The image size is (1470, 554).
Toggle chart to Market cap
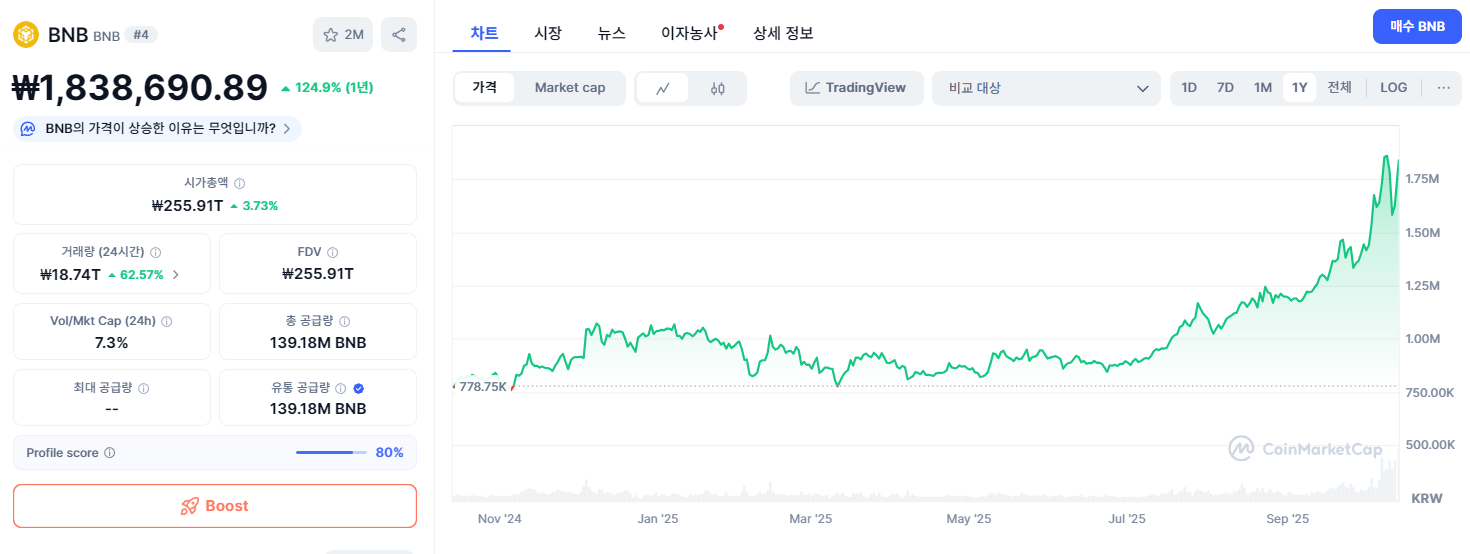point(570,88)
